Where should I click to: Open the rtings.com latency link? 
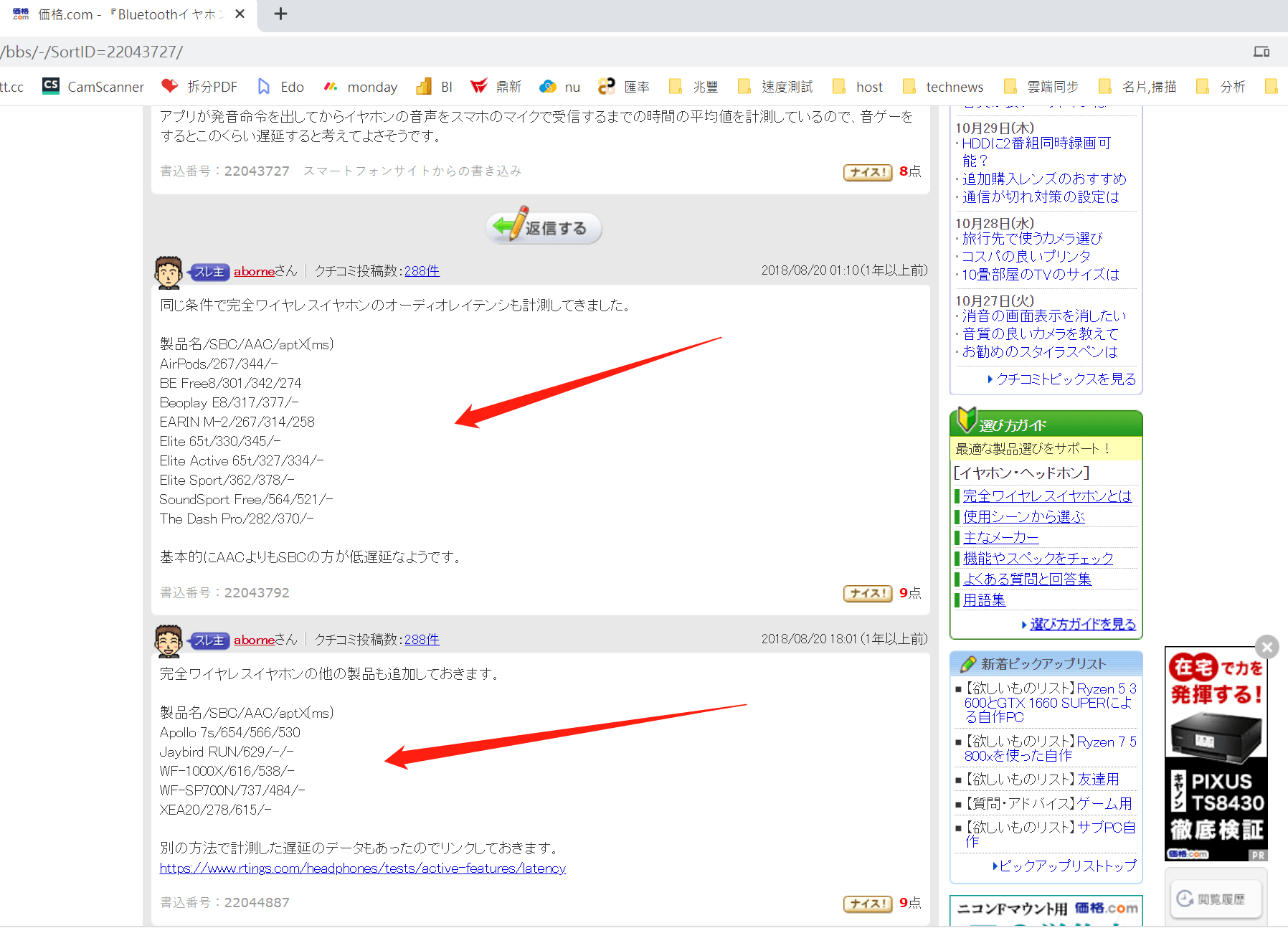[x=363, y=868]
